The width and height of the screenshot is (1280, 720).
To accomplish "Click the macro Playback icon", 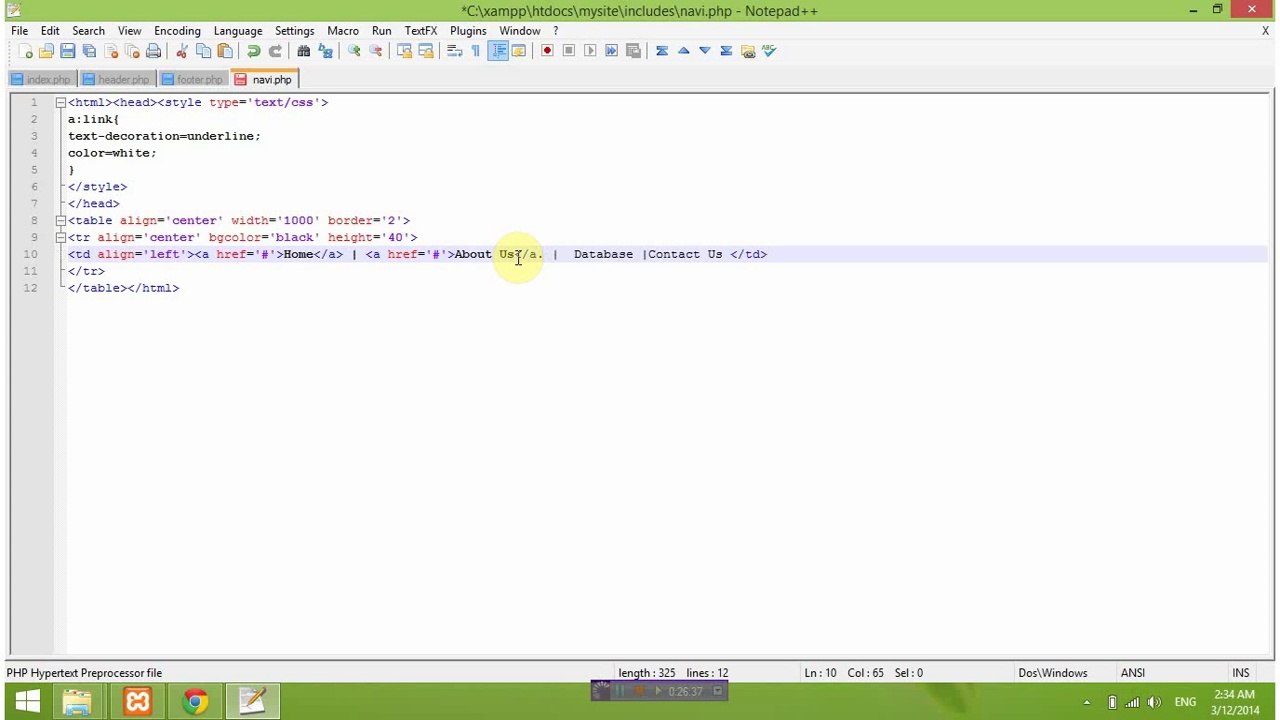I will (x=590, y=51).
